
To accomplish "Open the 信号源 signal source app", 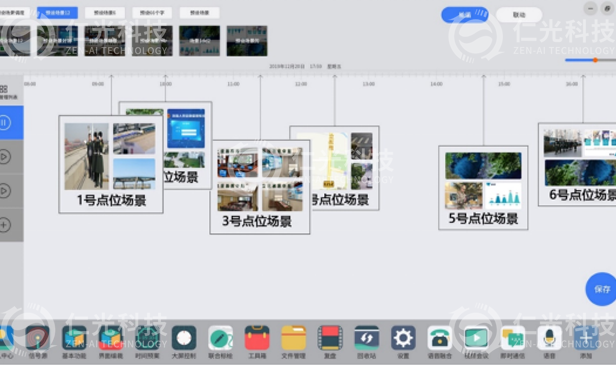I will pos(38,338).
